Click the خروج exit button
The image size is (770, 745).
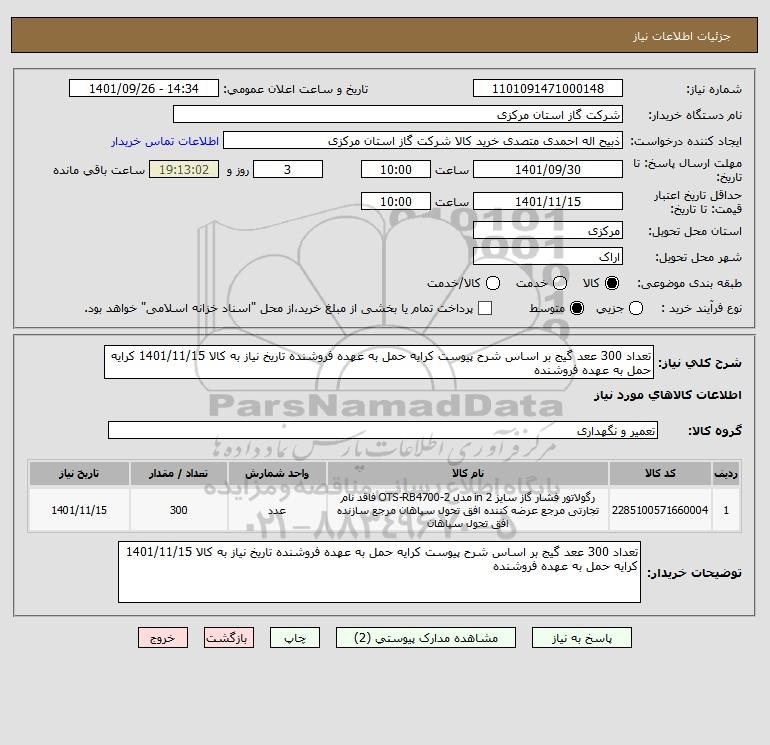click(x=163, y=638)
